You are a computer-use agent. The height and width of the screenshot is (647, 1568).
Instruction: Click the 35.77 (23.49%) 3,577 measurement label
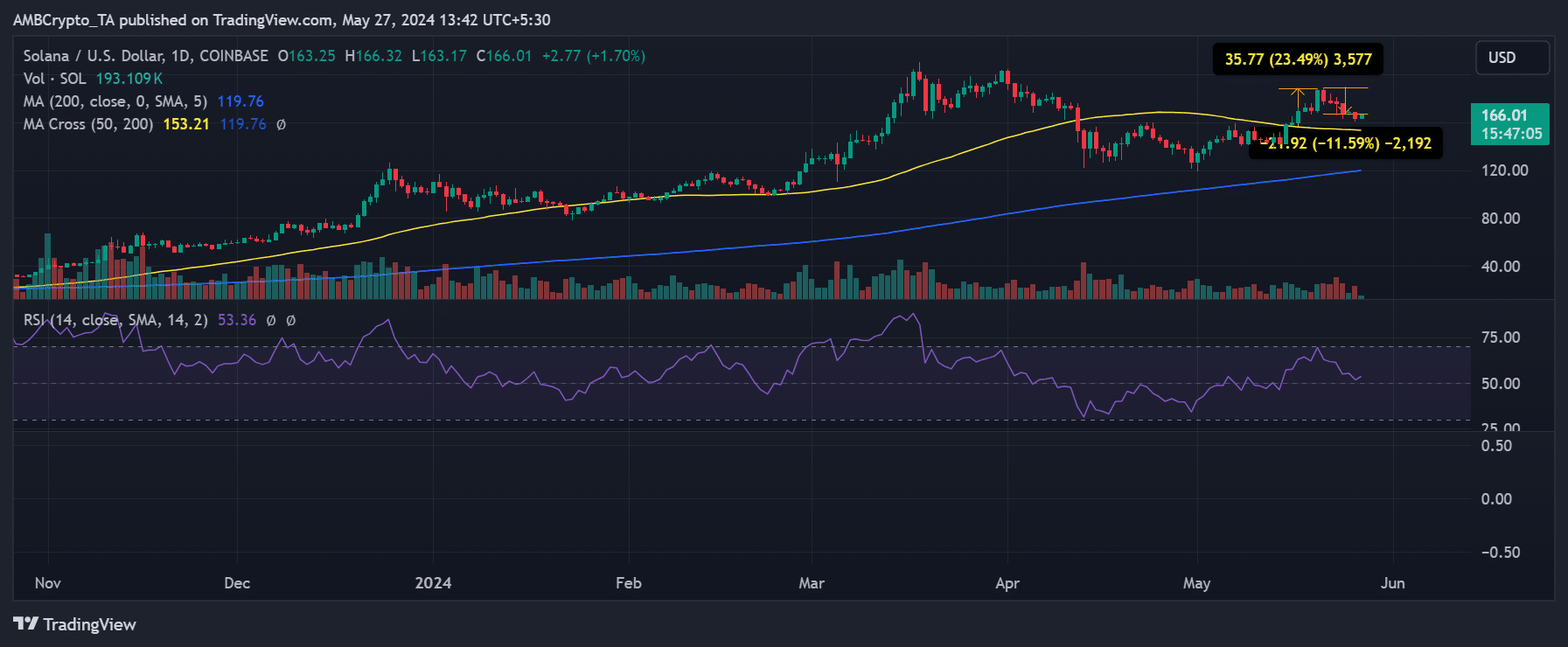click(x=1298, y=59)
